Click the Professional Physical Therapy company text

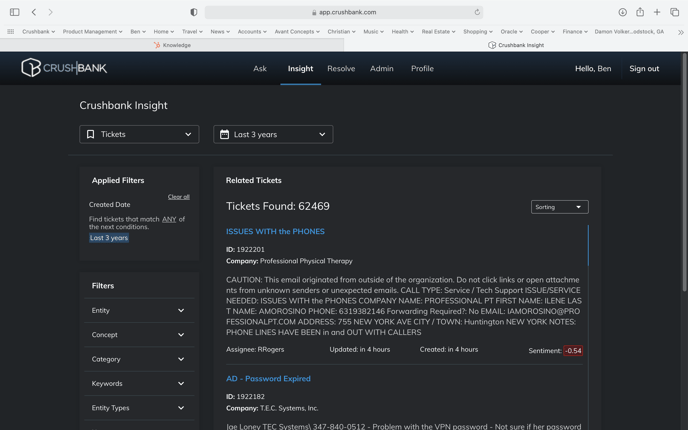306,261
